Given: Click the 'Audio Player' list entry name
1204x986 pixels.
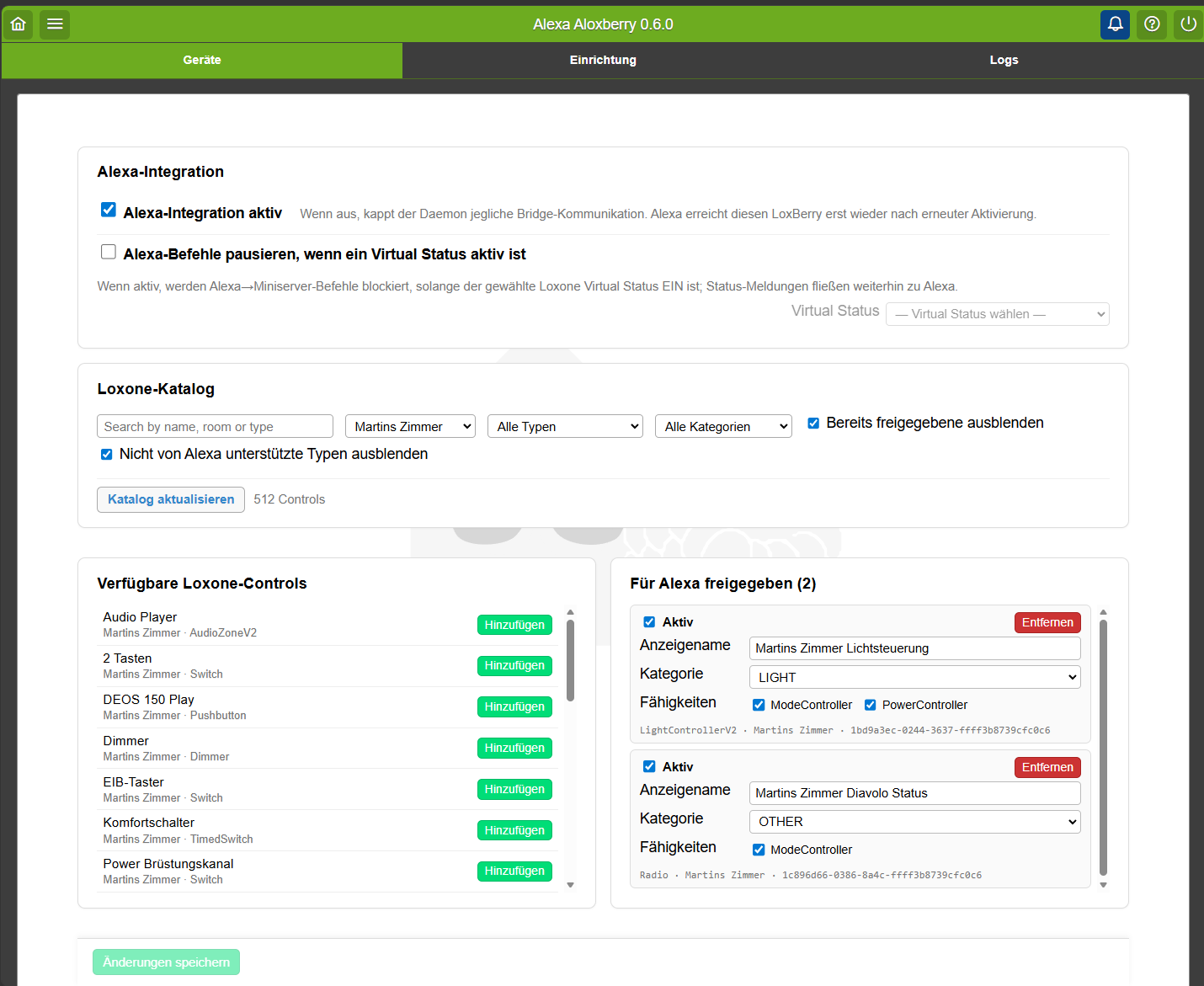Looking at the screenshot, I should 140,617.
